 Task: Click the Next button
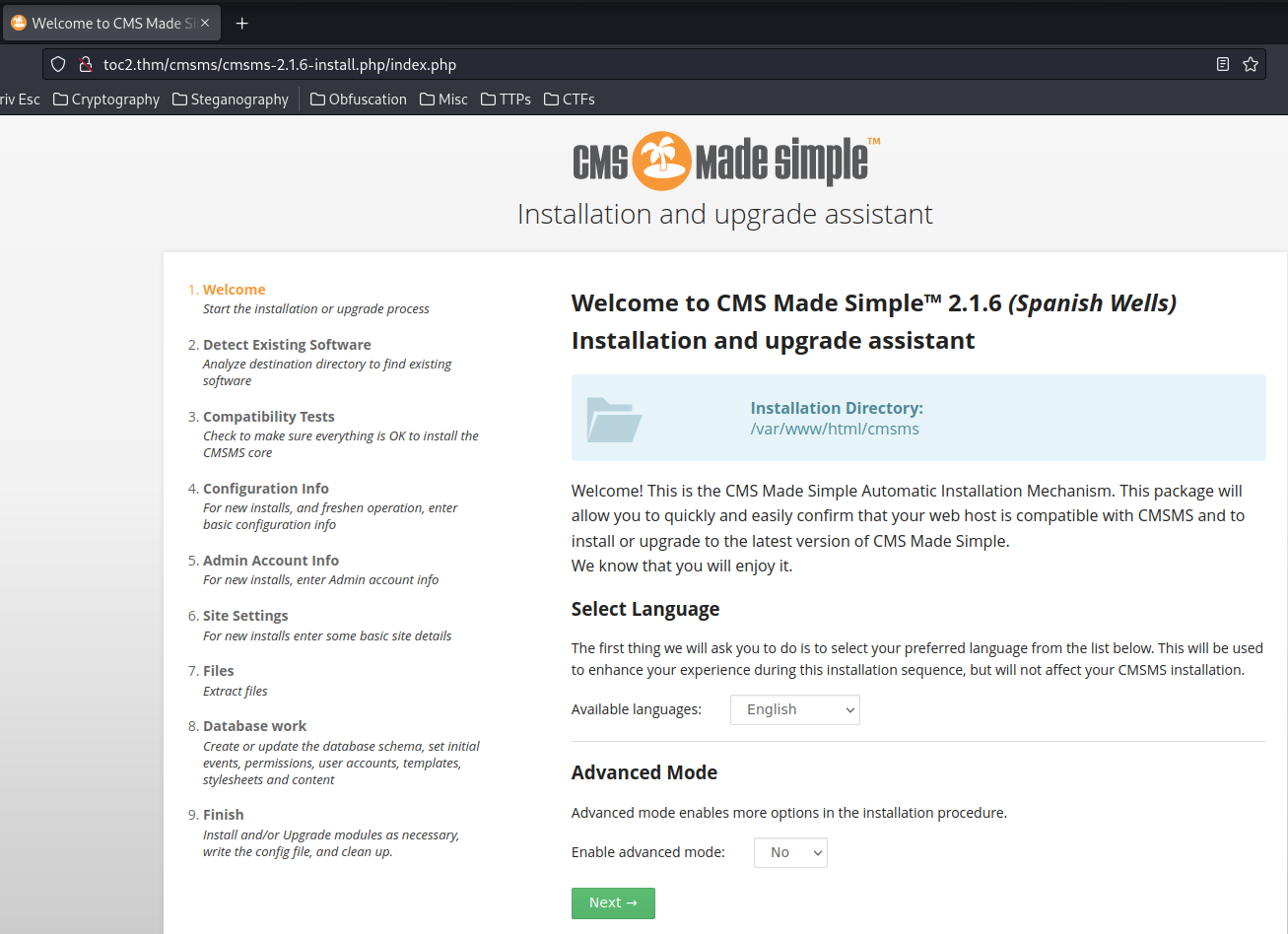coord(613,903)
